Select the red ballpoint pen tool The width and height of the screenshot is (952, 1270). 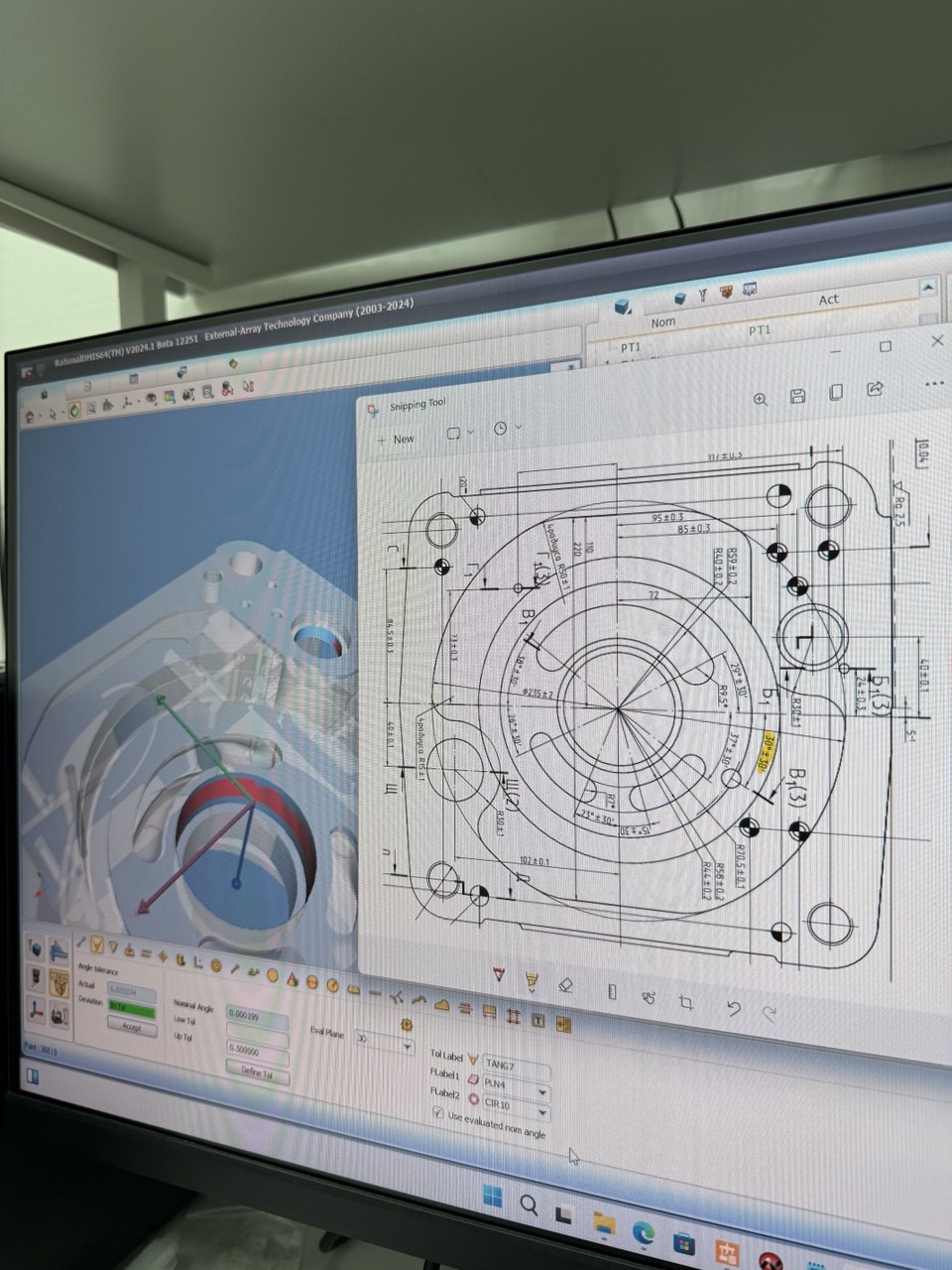click(499, 976)
